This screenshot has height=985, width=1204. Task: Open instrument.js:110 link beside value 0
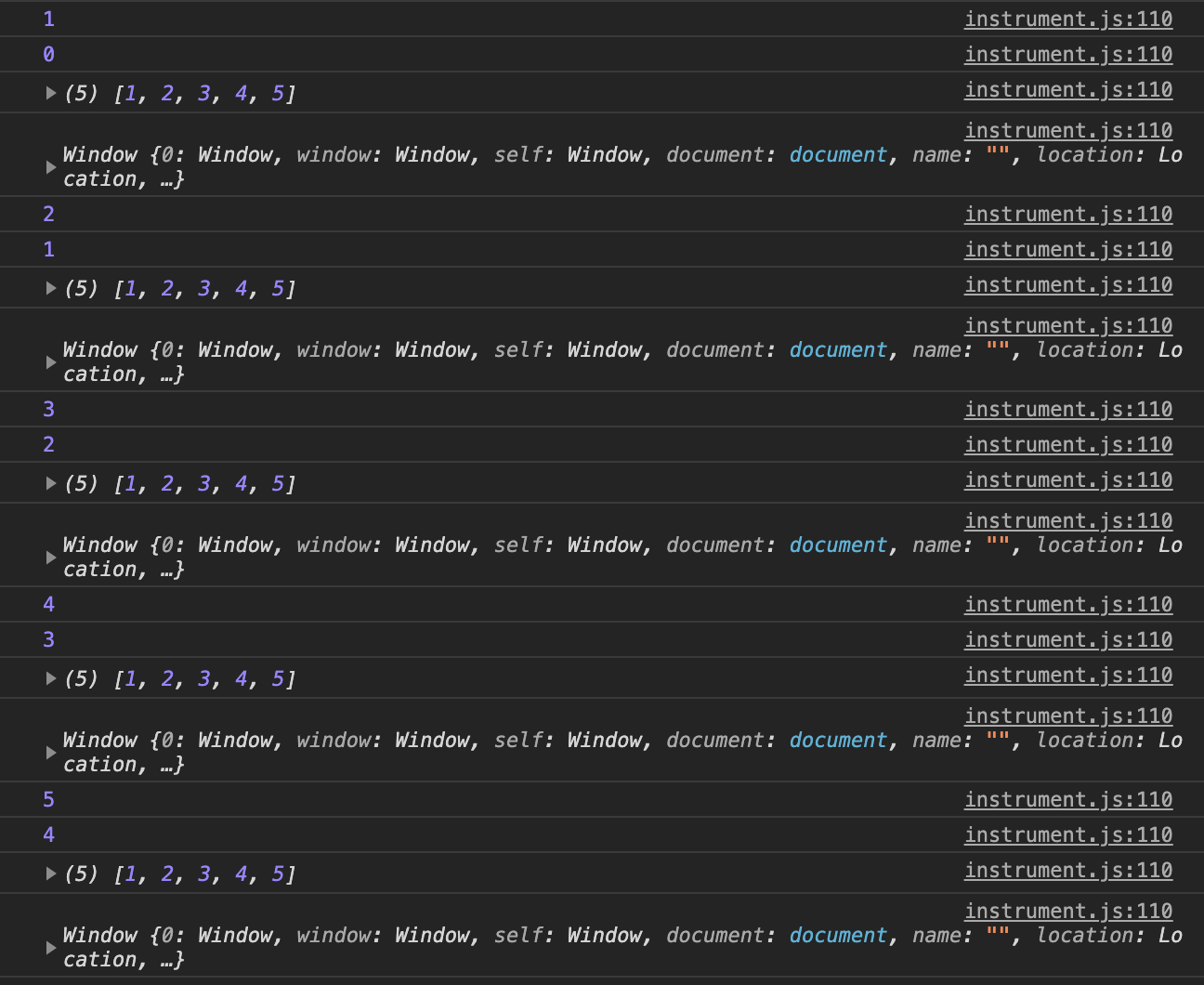click(x=1068, y=54)
